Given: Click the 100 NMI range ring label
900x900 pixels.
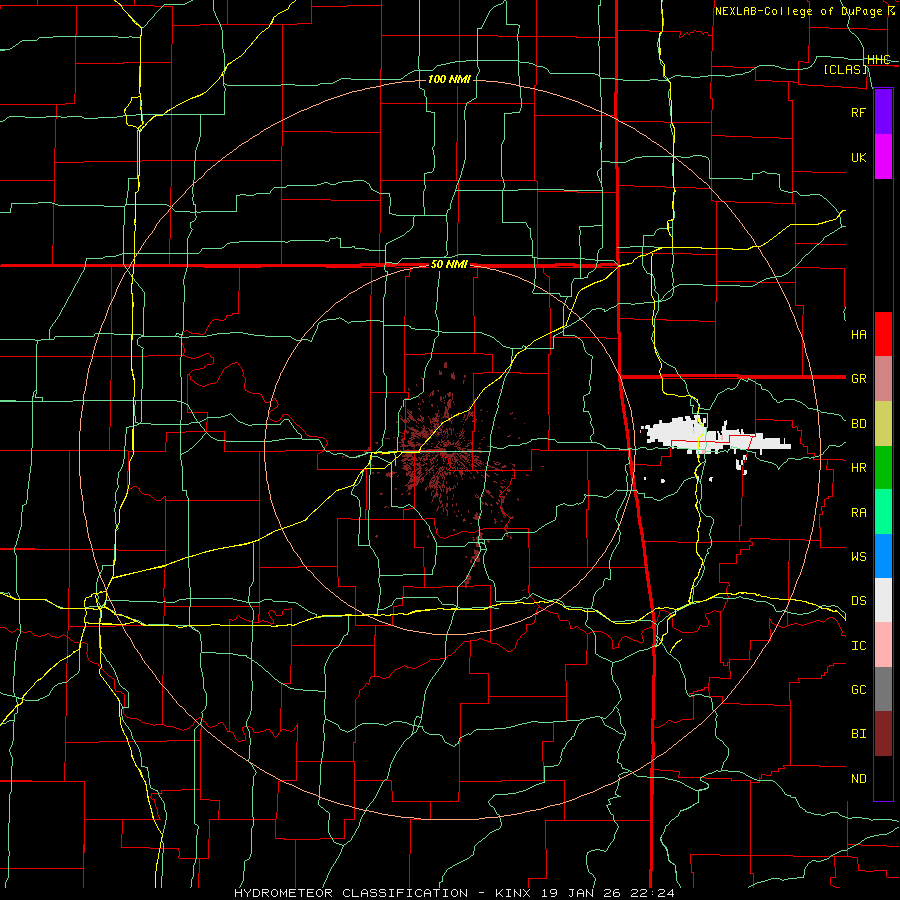Looking at the screenshot, I should point(449,79).
